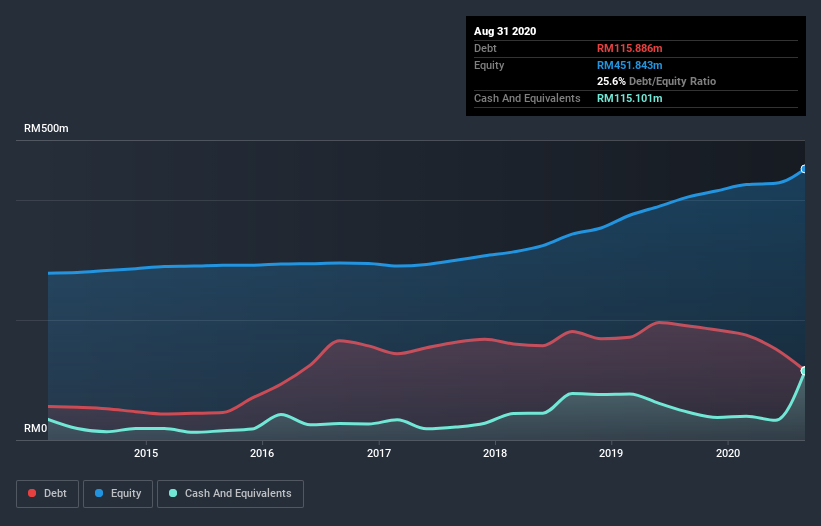Click the Aug 31 2020 tooltip date
The height and width of the screenshot is (526, 821).
click(x=505, y=31)
